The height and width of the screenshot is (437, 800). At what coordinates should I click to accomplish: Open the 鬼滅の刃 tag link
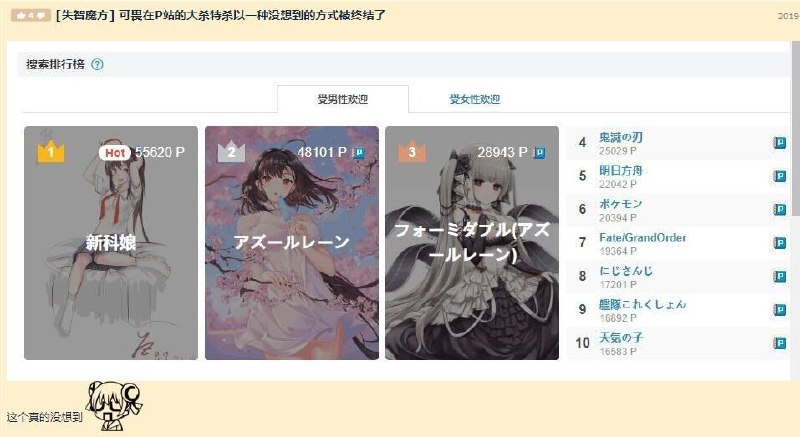click(x=620, y=137)
